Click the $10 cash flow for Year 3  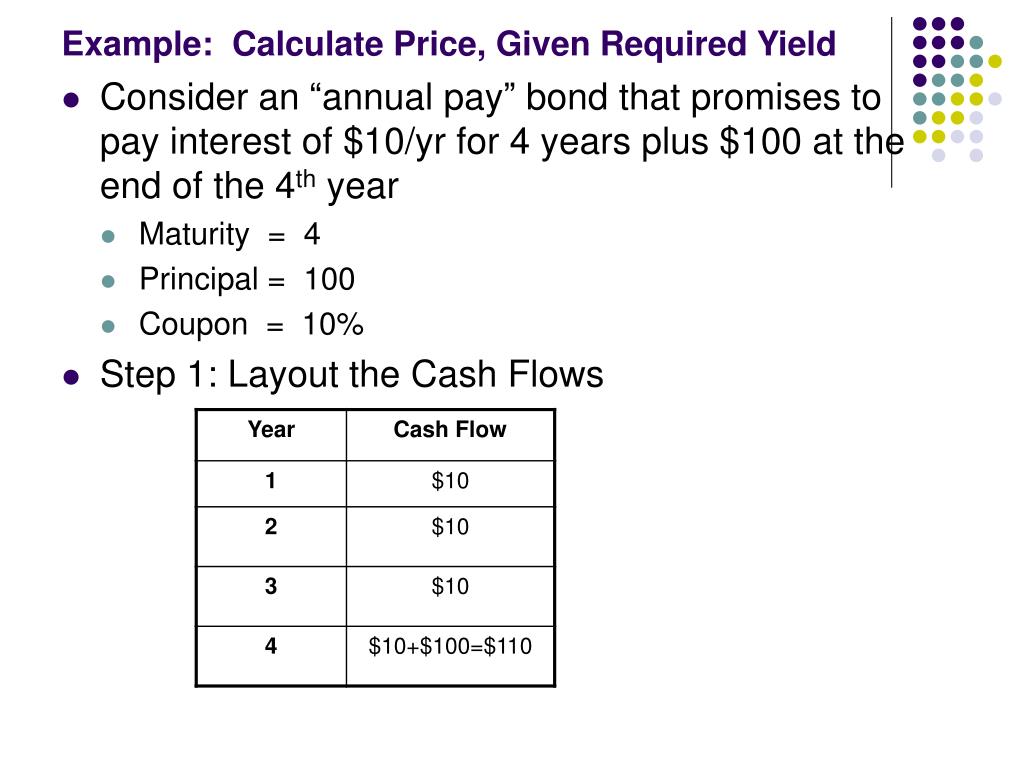tap(450, 587)
